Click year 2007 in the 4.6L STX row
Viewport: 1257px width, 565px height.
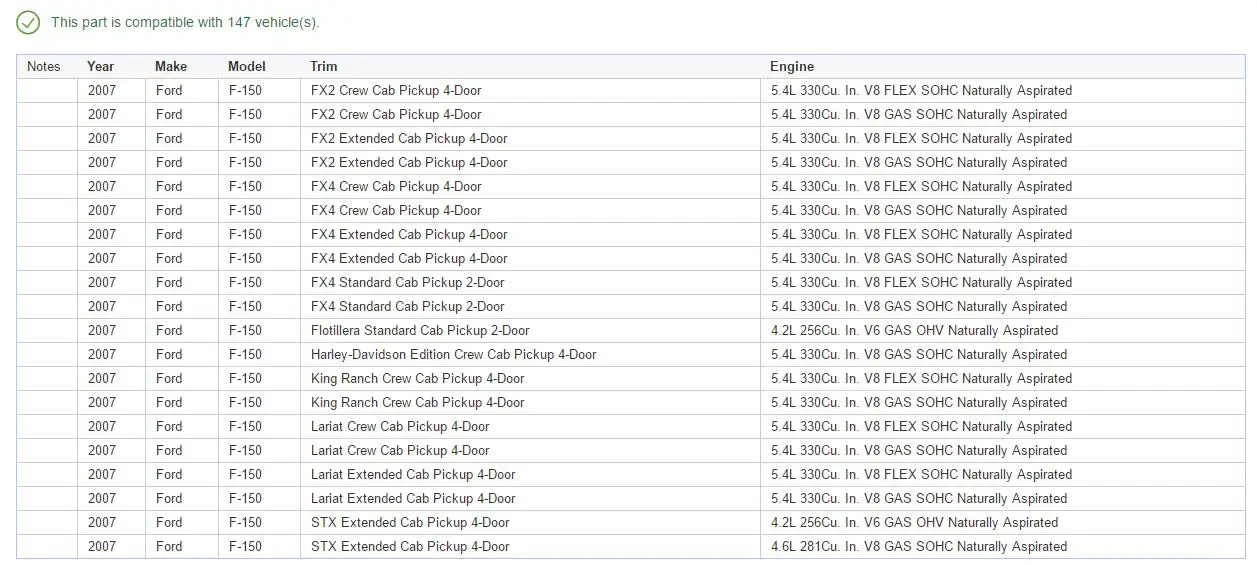coord(102,546)
